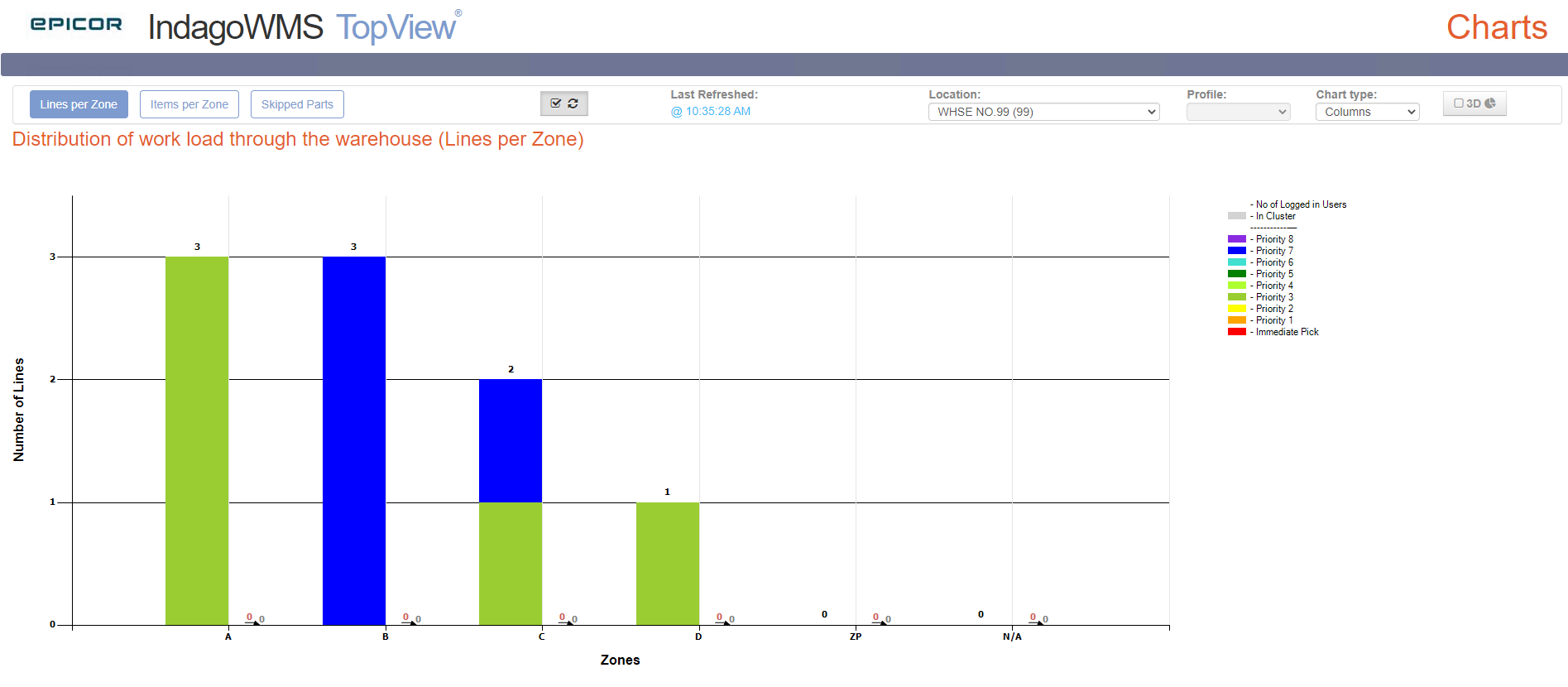
Task: Switch to Items per Zone chart
Action: (189, 104)
